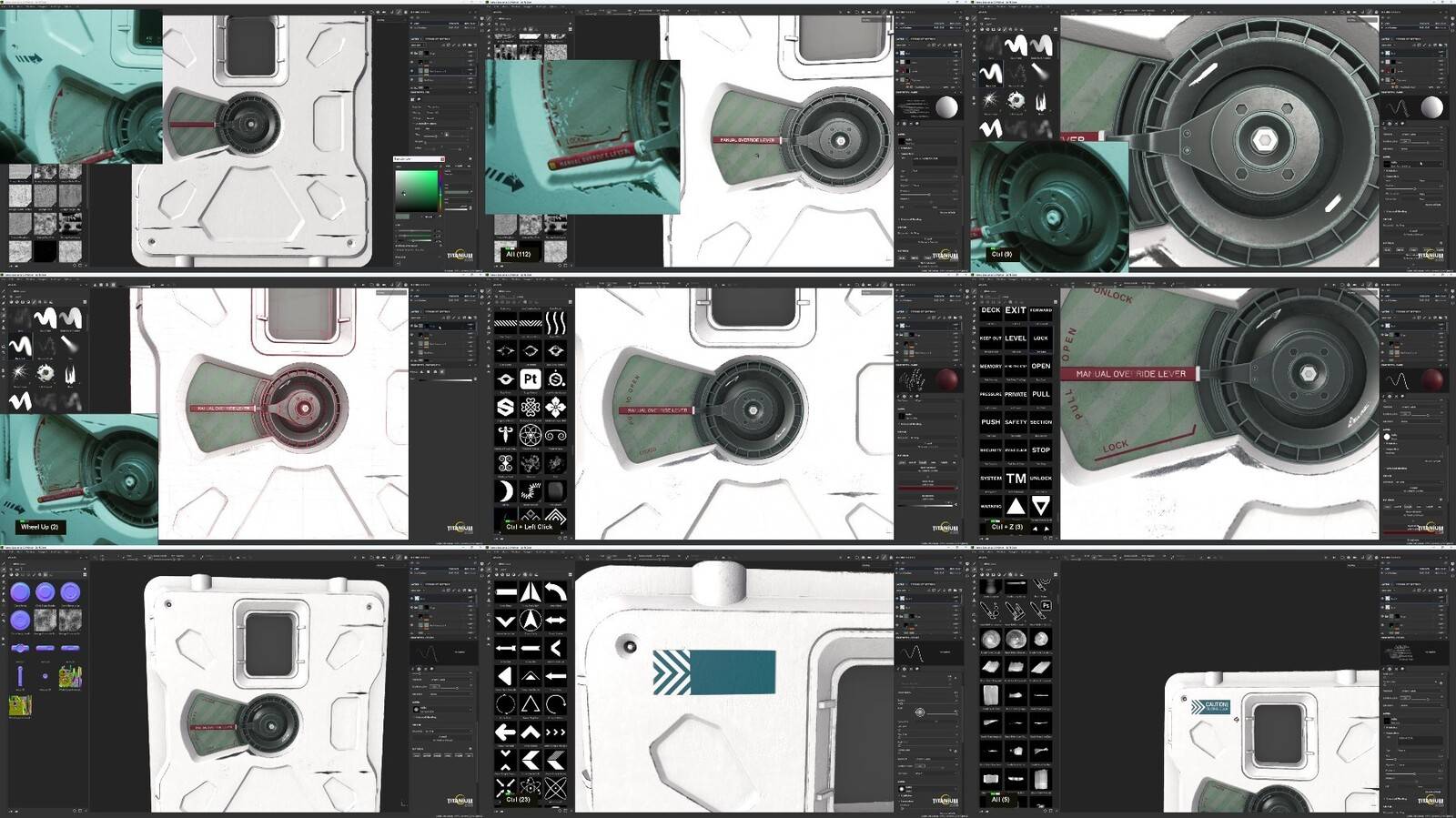Select the SECTION text alpha
The height and width of the screenshot is (818, 1456).
[x=1041, y=422]
